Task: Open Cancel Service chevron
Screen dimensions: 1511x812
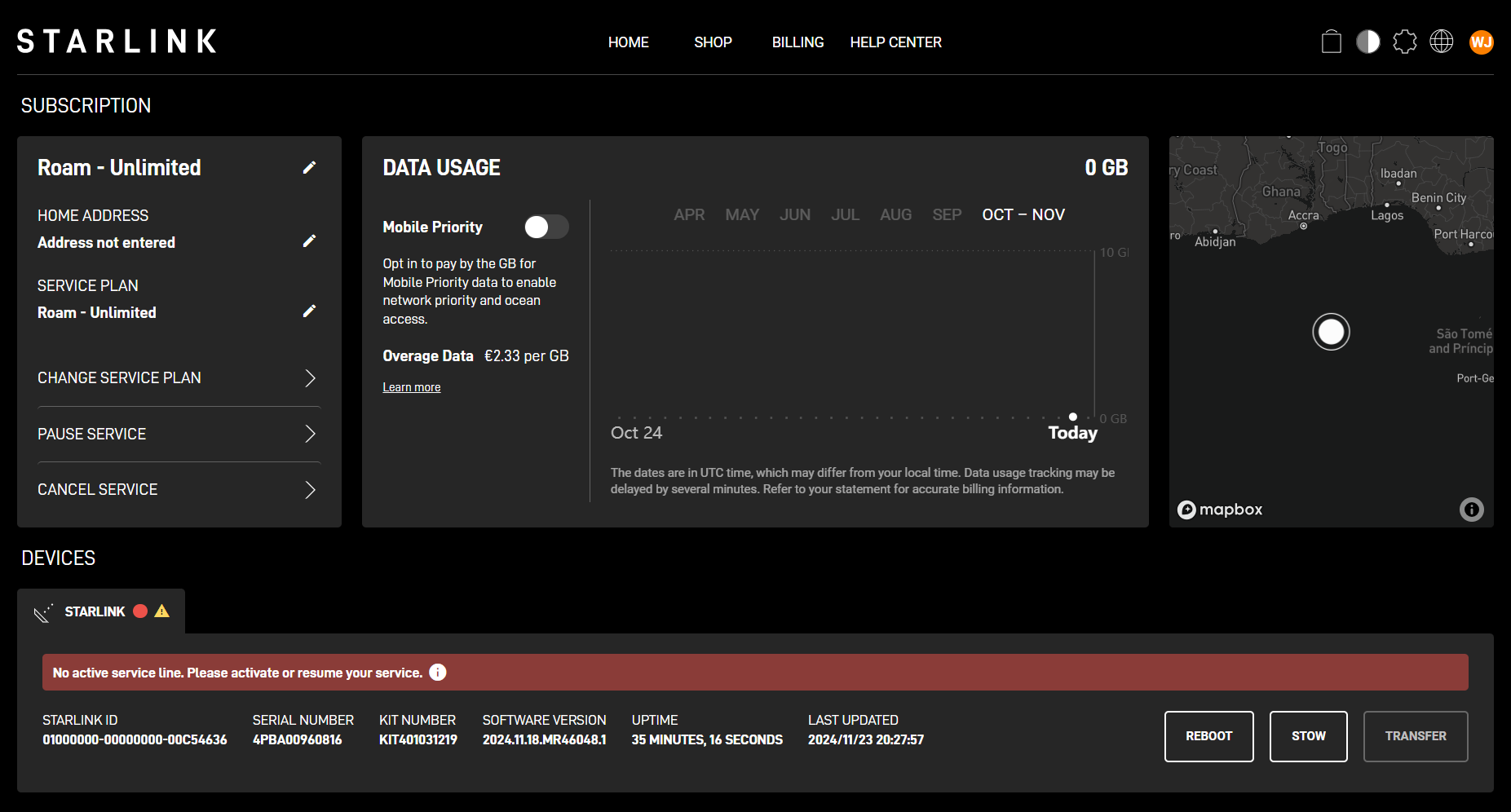Action: (310, 489)
